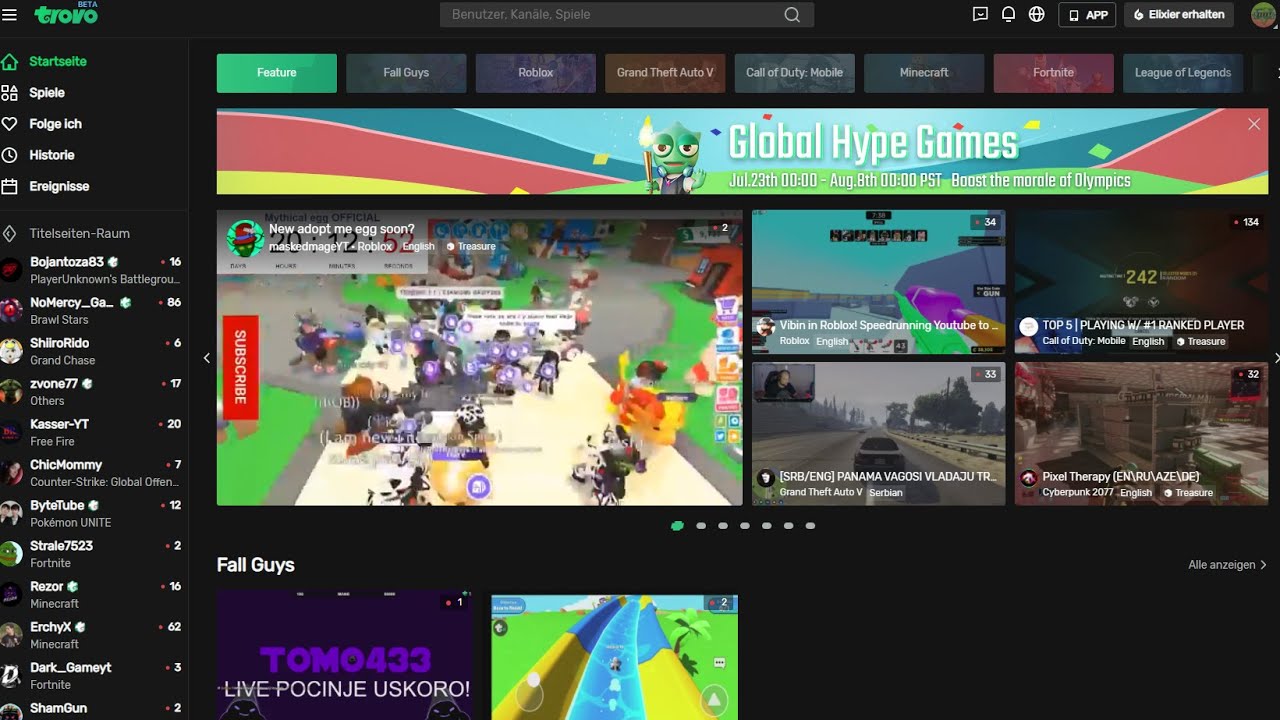The image size is (1280, 720).
Task: Click the Dark_Gameyt channel name
Action: (x=70, y=668)
